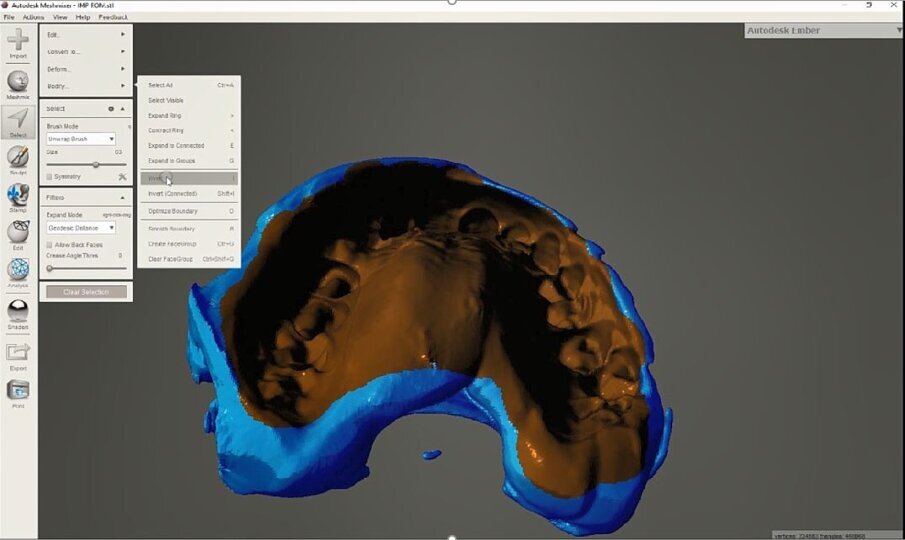Open the Actions menu
The image size is (905, 540).
[x=33, y=17]
